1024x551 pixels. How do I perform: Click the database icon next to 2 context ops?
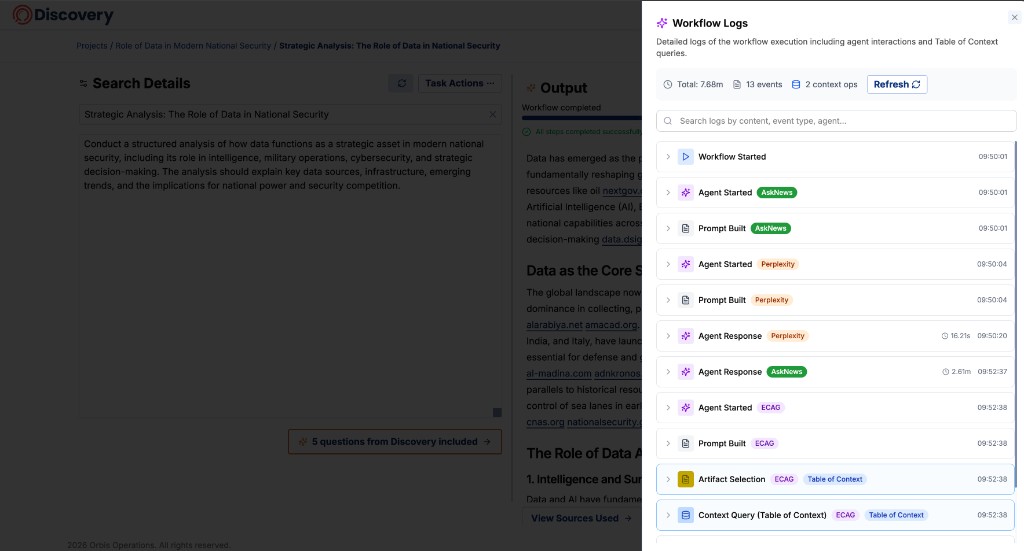click(x=795, y=84)
